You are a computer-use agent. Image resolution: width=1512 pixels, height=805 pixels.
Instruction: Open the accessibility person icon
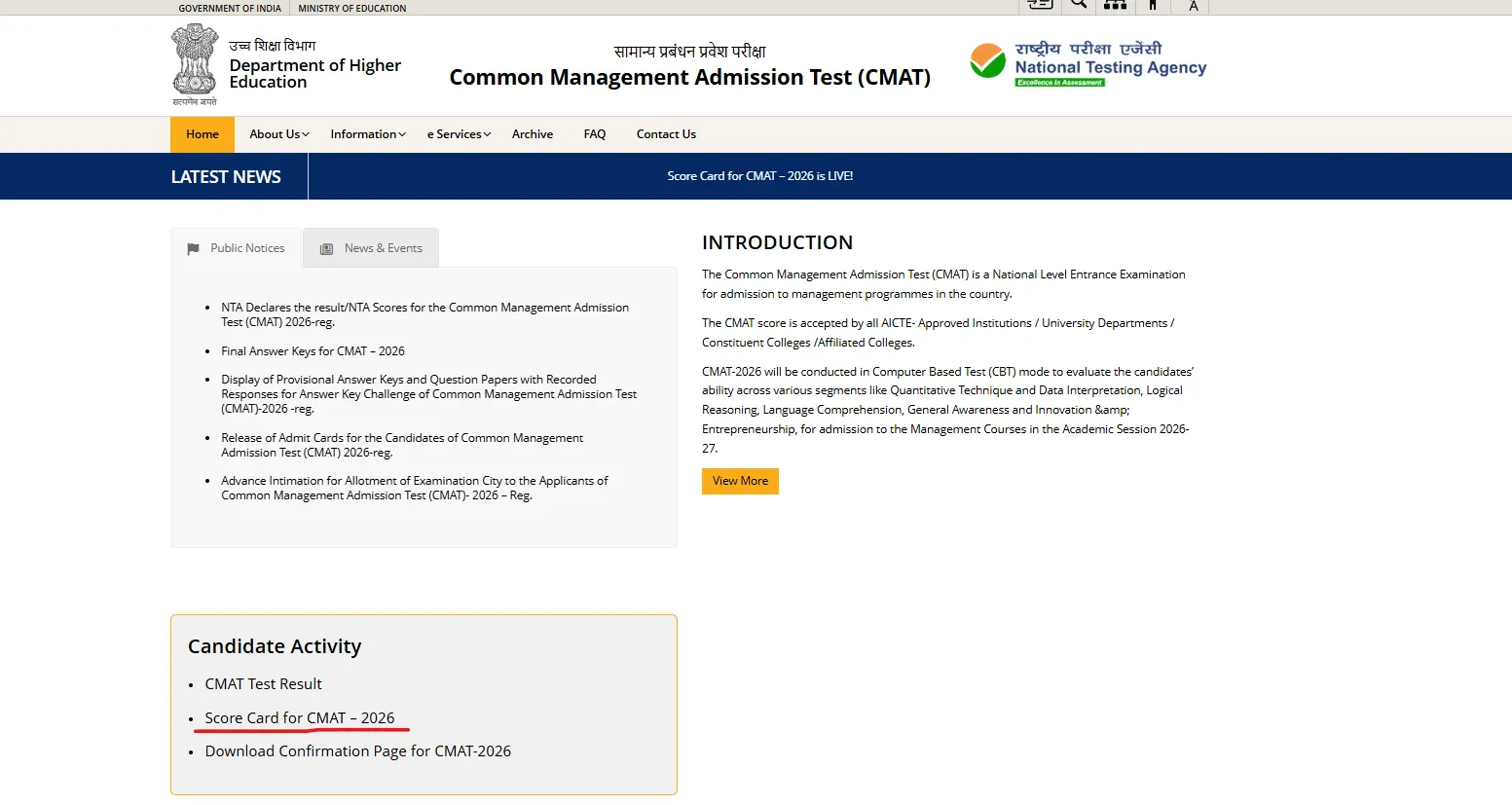coord(1153,5)
